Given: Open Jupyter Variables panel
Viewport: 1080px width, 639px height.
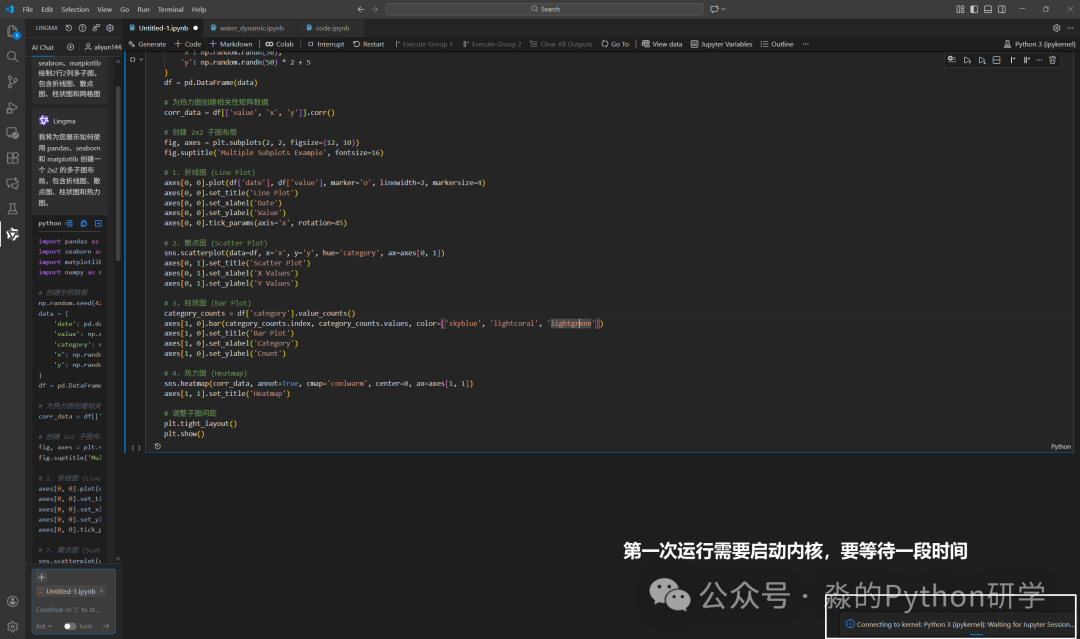Looking at the screenshot, I should pyautogui.click(x=721, y=44).
